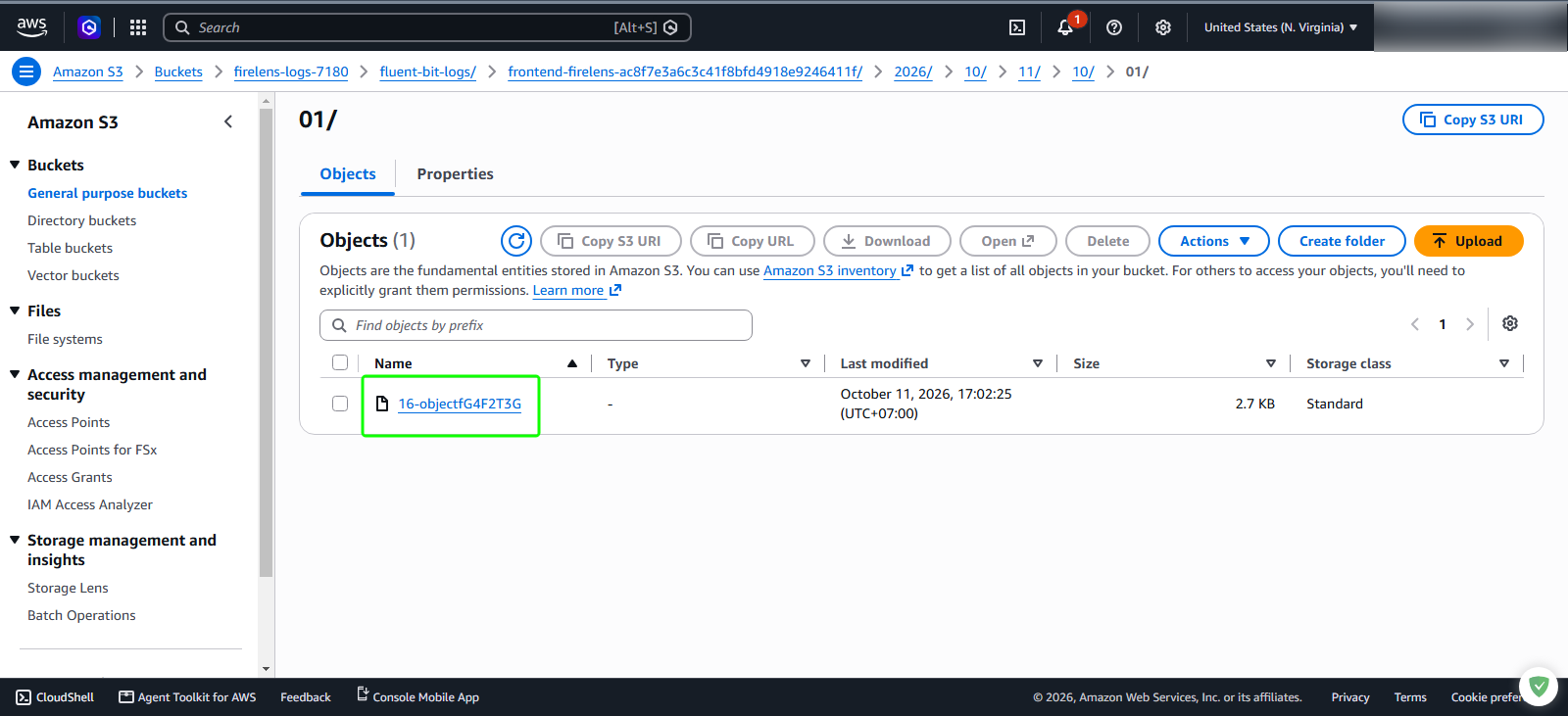Open the United States (N. Virginia) region selector
Image resolution: width=1568 pixels, height=716 pixels.
tap(1281, 27)
